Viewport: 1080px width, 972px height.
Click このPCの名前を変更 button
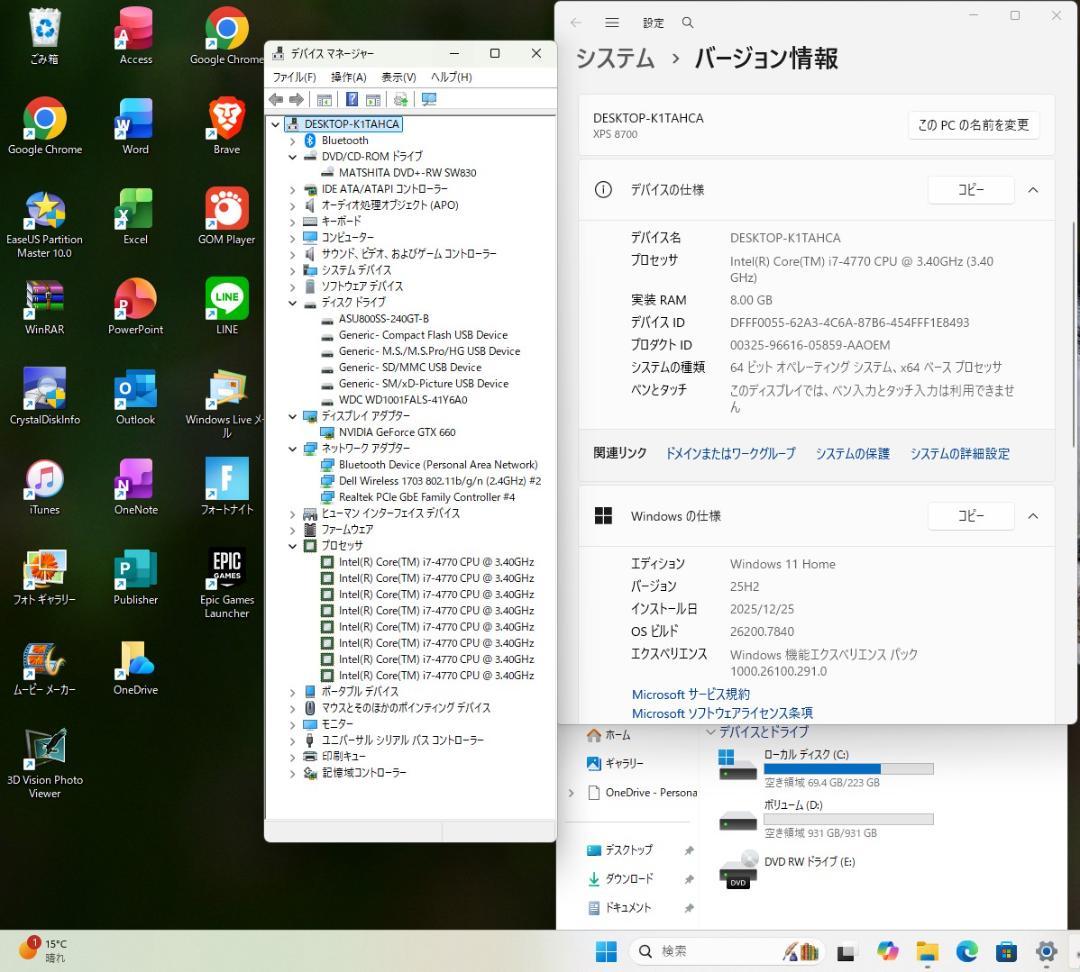973,125
